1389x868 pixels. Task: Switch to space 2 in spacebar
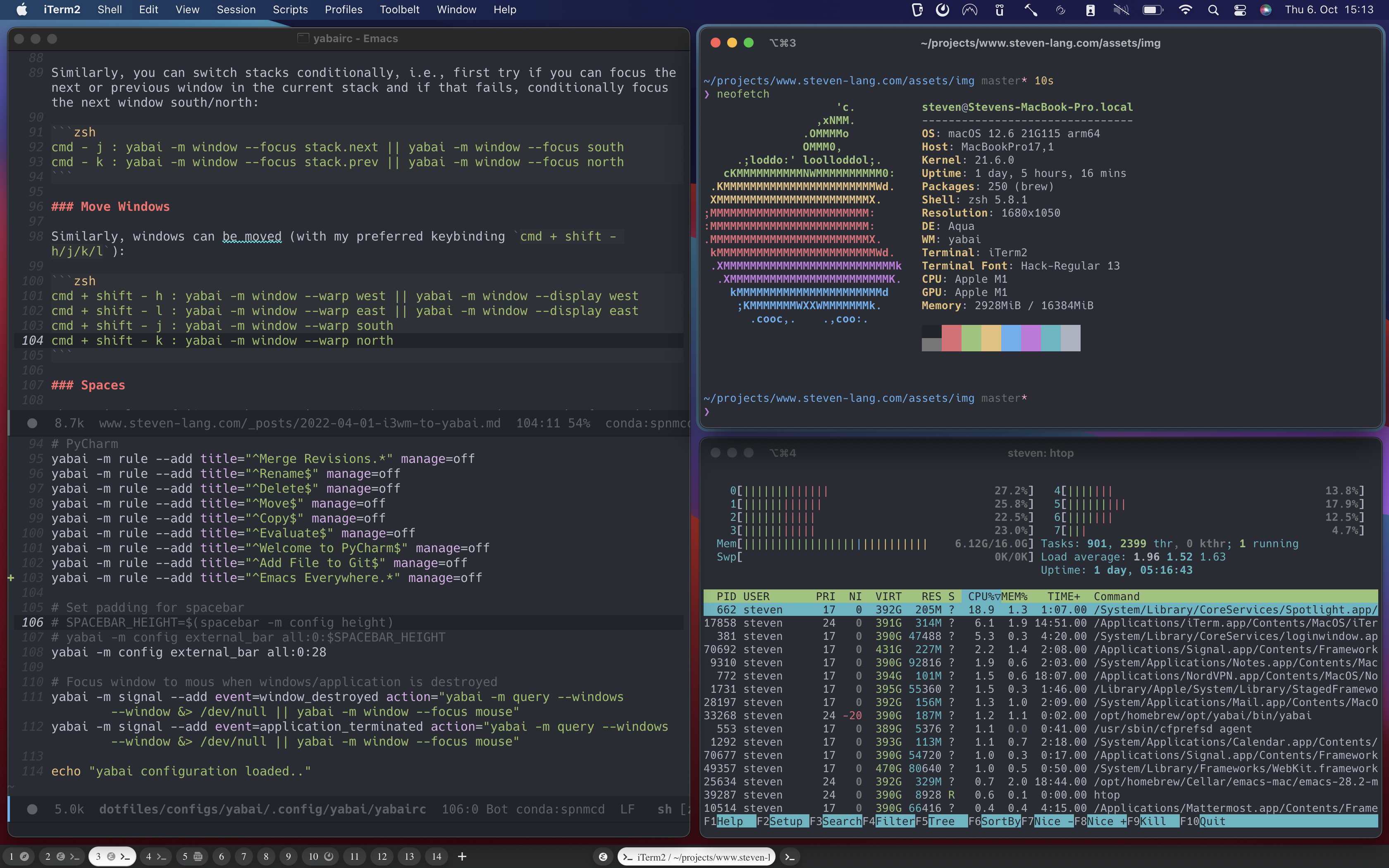click(62, 856)
